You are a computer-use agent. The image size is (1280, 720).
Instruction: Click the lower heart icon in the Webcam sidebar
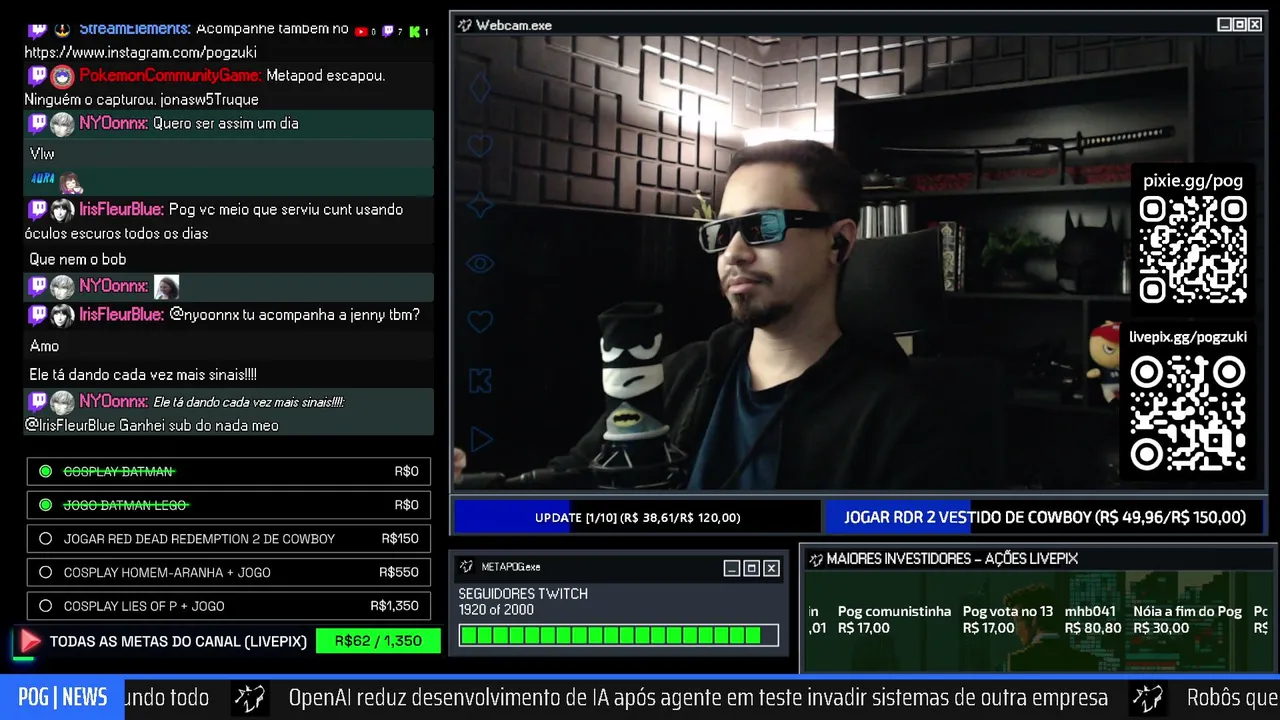coord(480,322)
